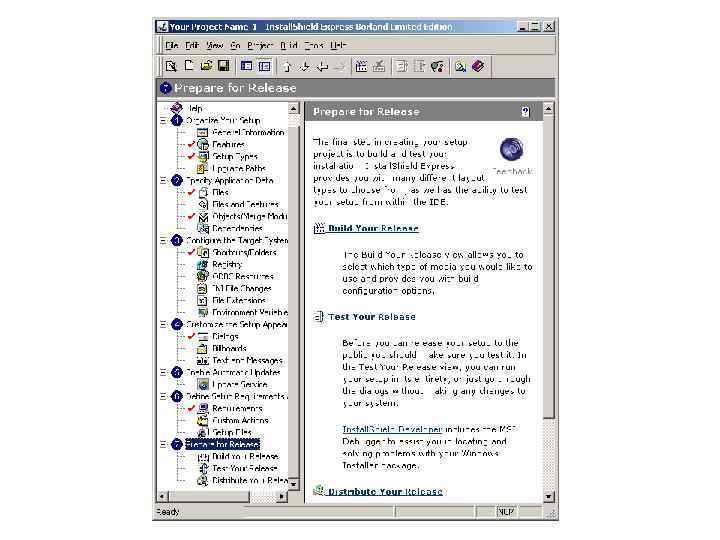
Task: Collapse Prepare for Release node
Action: coord(163,444)
